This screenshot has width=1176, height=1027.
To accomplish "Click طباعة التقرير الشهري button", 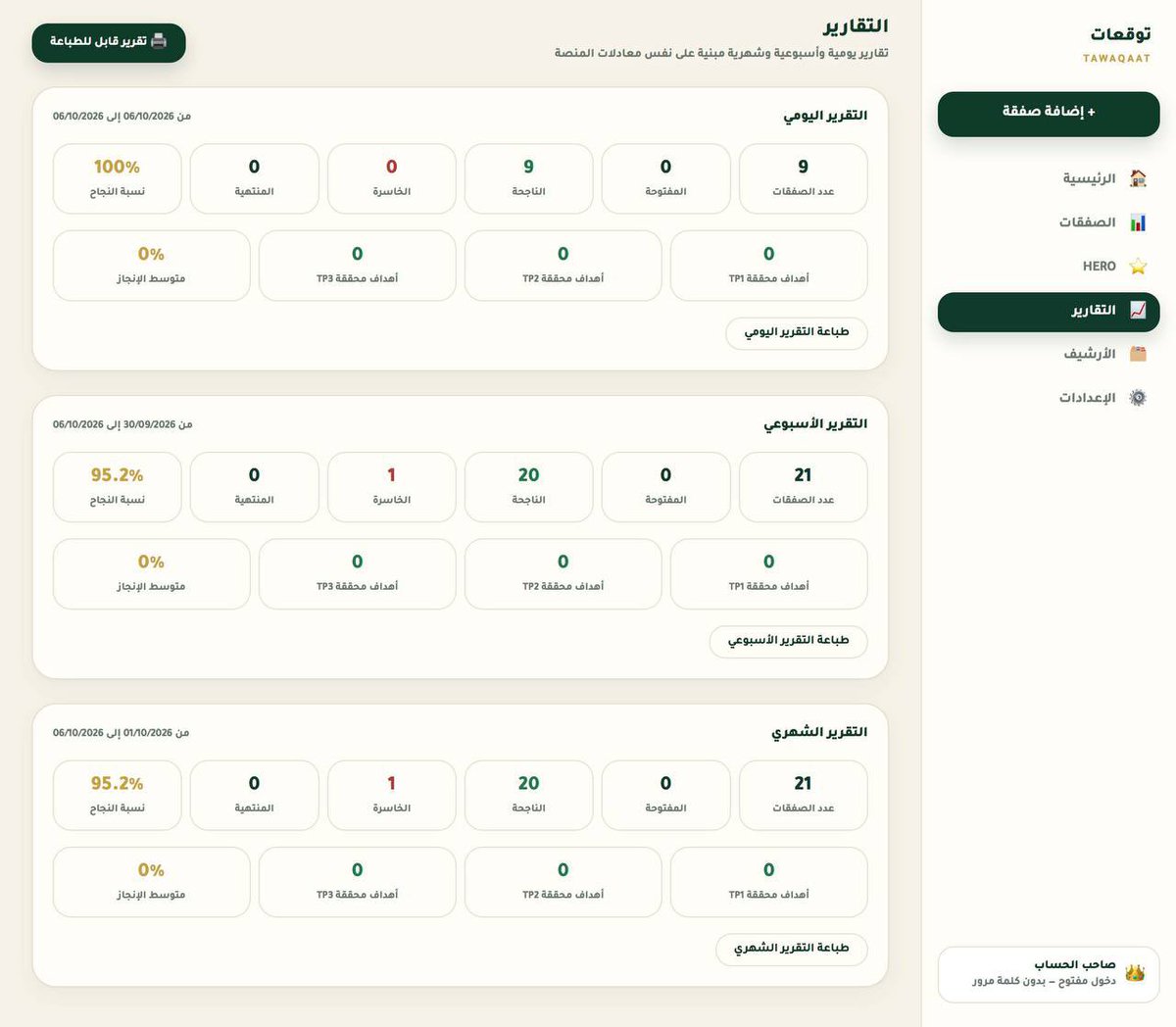I will tap(792, 949).
